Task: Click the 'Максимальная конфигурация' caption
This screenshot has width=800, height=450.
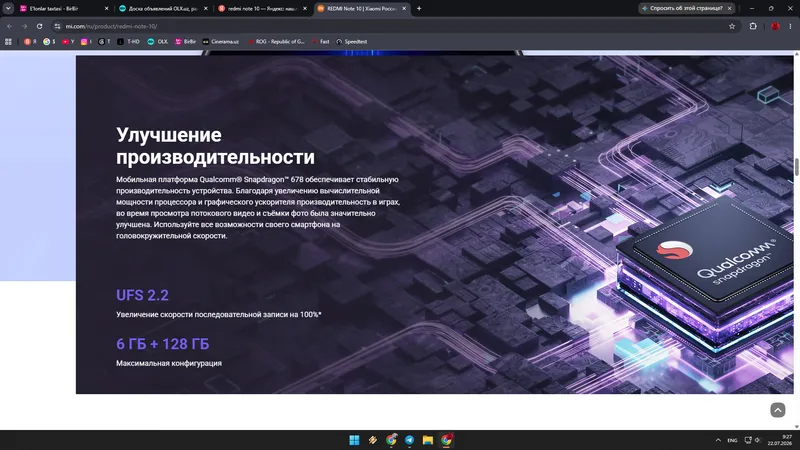Action: [x=169, y=363]
